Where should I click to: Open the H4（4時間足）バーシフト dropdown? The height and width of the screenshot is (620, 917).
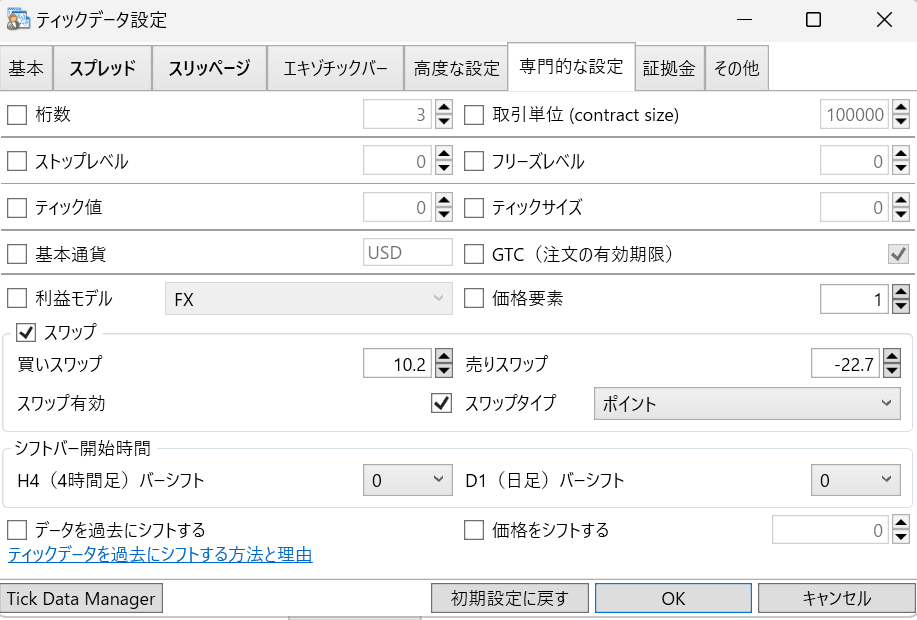[407, 480]
